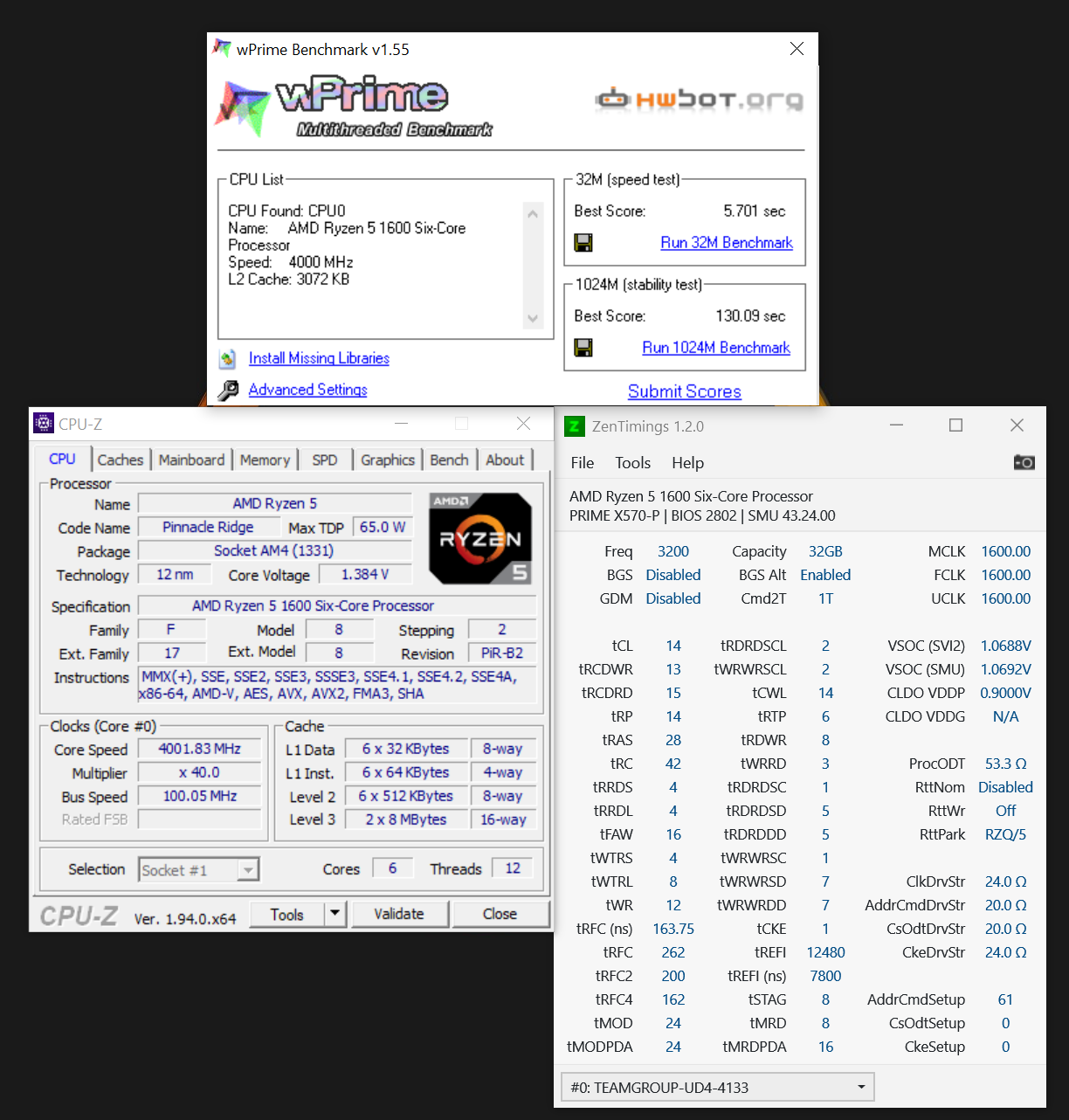Click the FCLK value 1600.00

click(x=1006, y=575)
